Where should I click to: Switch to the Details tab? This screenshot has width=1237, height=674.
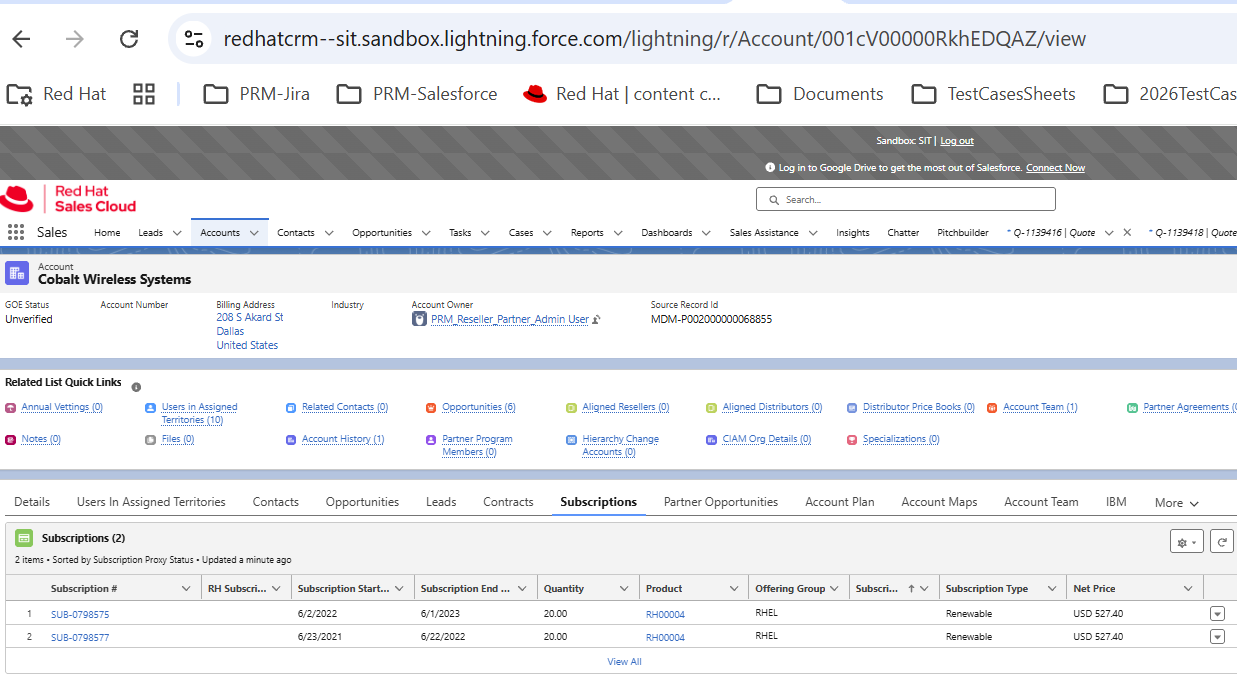(32, 502)
